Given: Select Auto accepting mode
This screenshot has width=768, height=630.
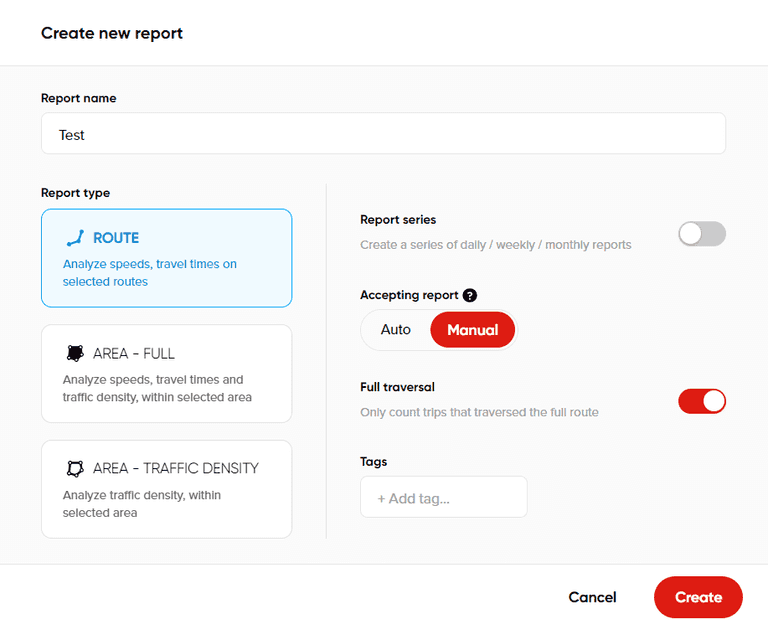Looking at the screenshot, I should pyautogui.click(x=396, y=330).
